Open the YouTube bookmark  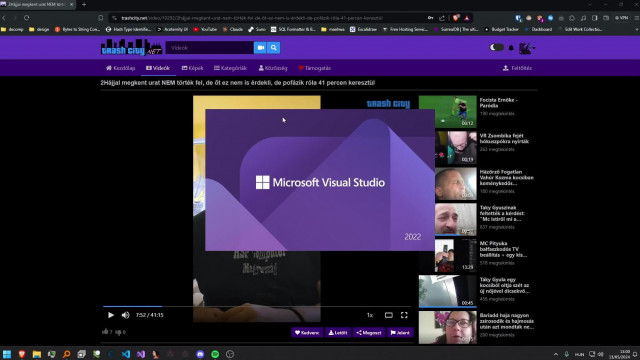coord(205,29)
